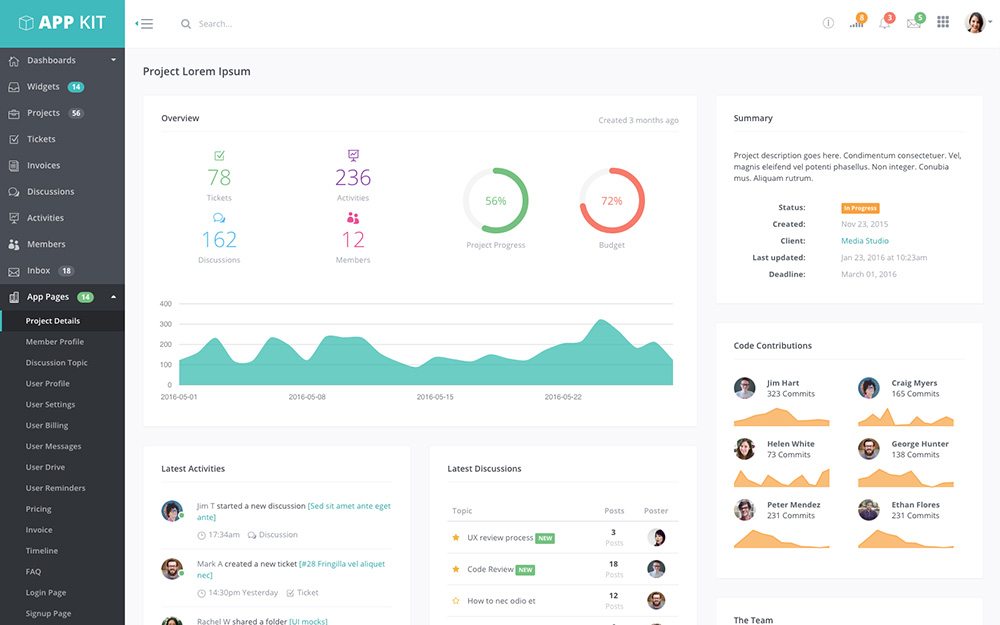Click the info circle icon in header
This screenshot has height=625, width=1000.
828,23
